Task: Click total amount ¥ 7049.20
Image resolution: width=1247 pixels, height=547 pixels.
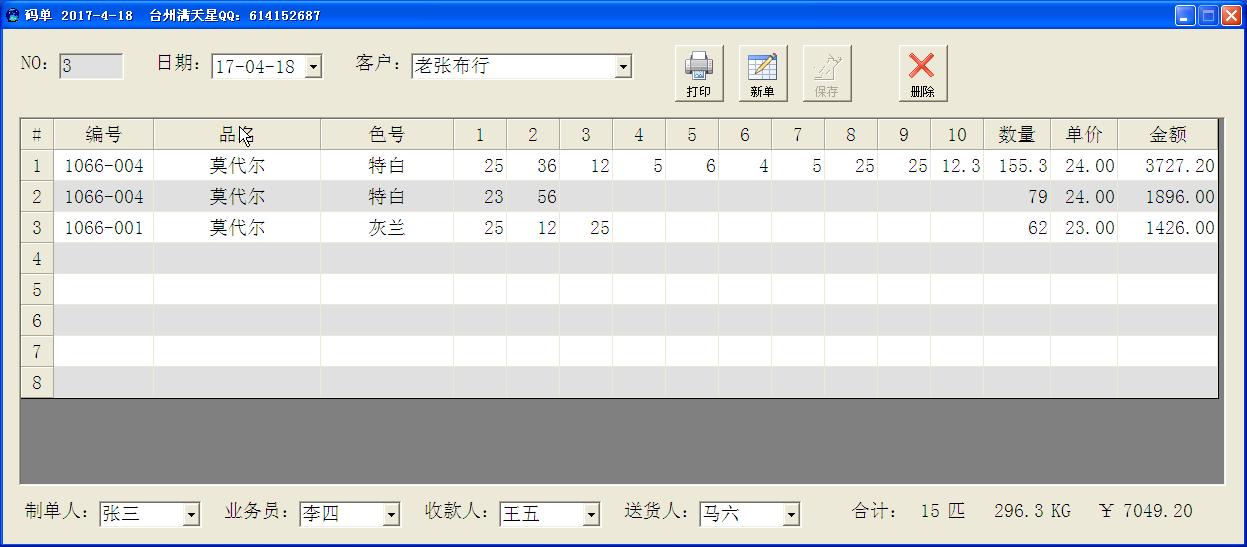Action: [x=1145, y=511]
